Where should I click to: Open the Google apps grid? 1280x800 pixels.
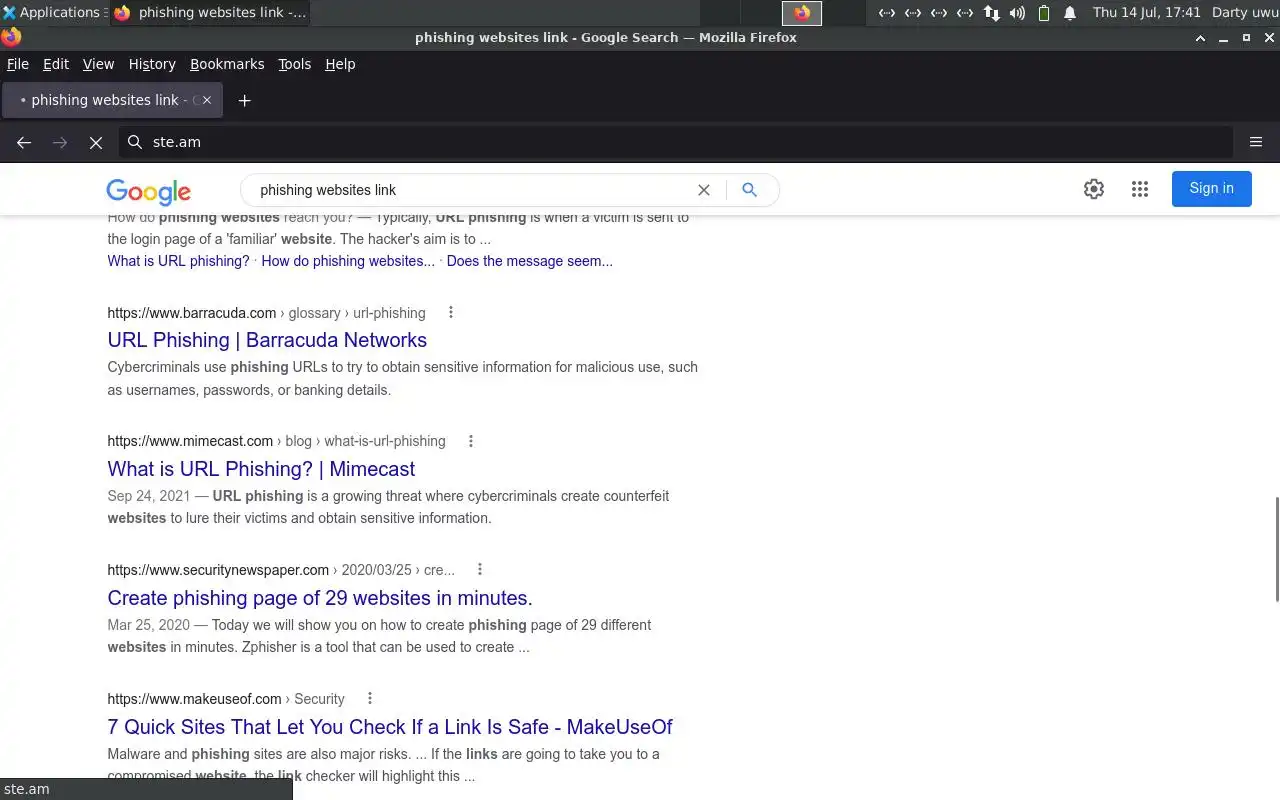[x=1140, y=189]
